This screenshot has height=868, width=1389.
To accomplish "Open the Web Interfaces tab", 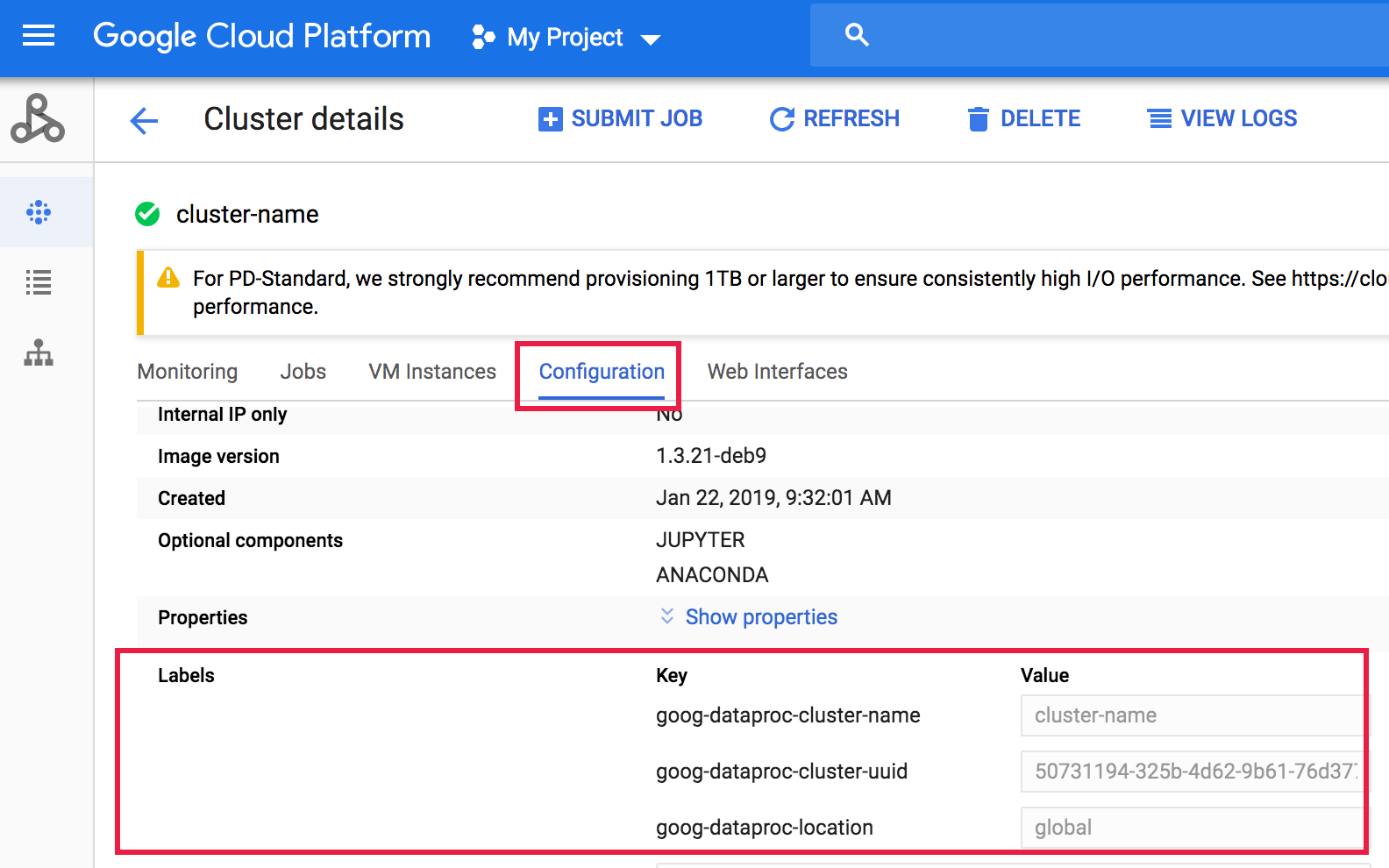I will [x=777, y=372].
